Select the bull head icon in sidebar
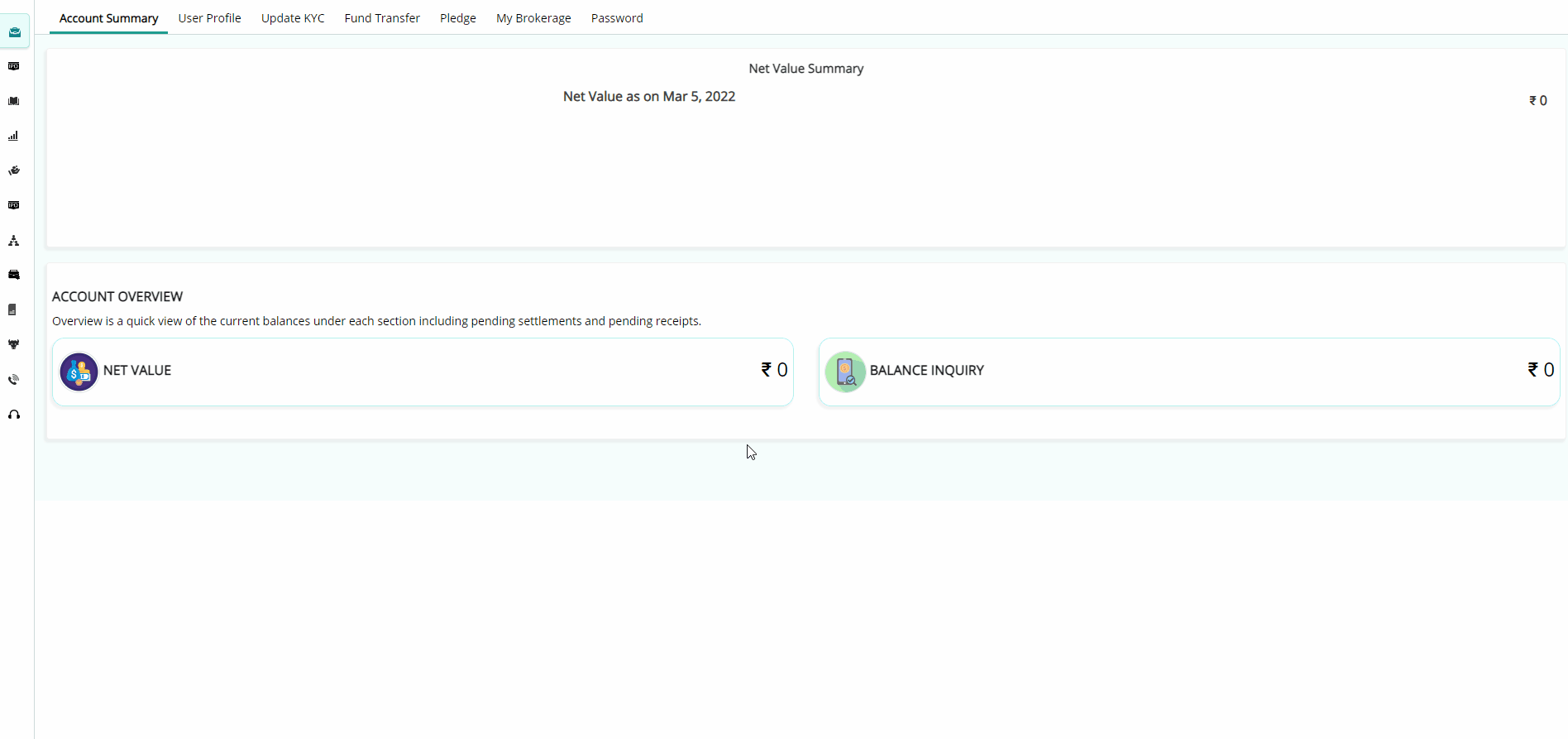Image resolution: width=1568 pixels, height=739 pixels. [14, 344]
